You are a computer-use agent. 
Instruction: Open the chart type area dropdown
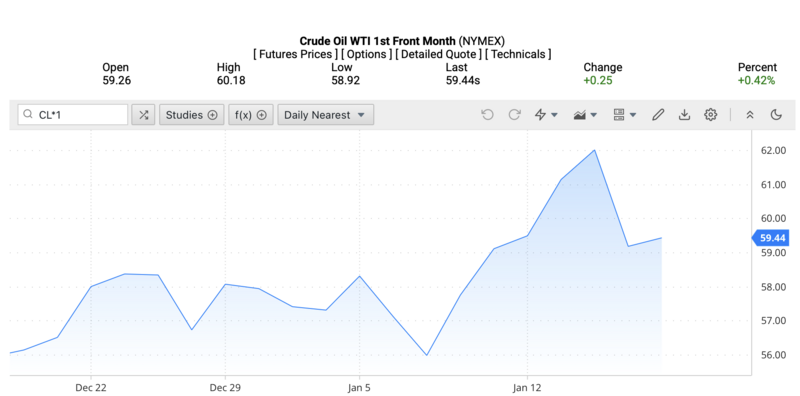[x=585, y=115]
